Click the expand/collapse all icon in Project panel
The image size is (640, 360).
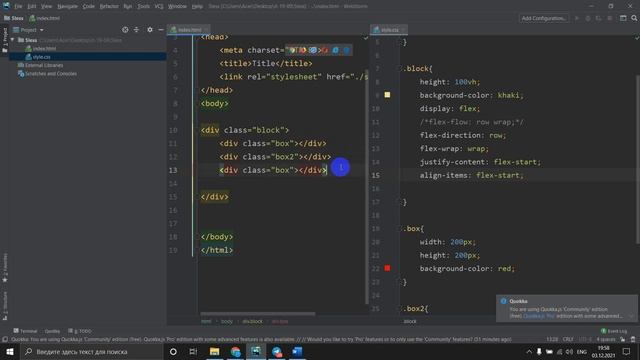coord(136,30)
